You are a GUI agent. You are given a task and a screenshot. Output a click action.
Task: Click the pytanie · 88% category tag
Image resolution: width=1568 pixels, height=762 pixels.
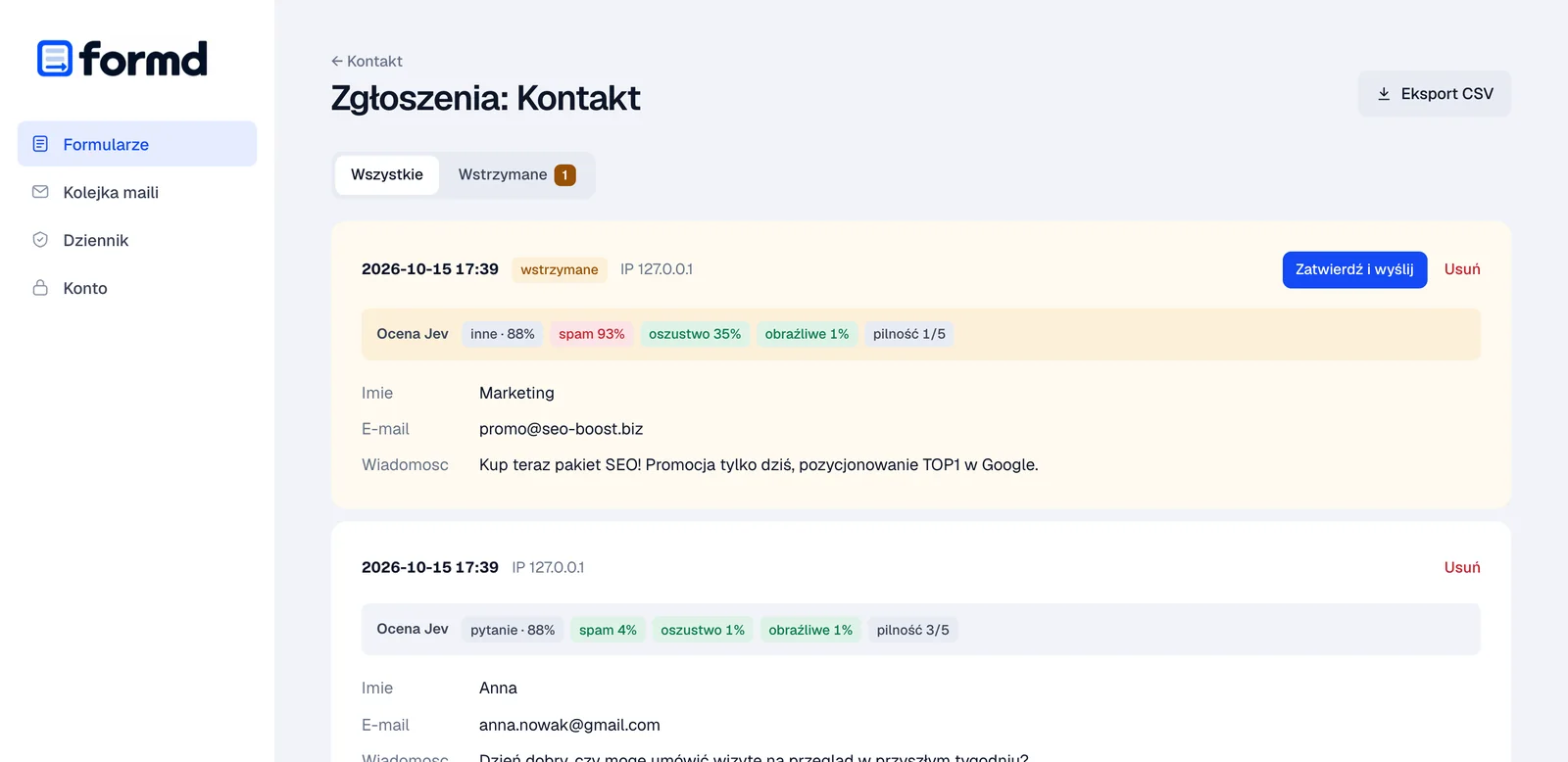513,630
